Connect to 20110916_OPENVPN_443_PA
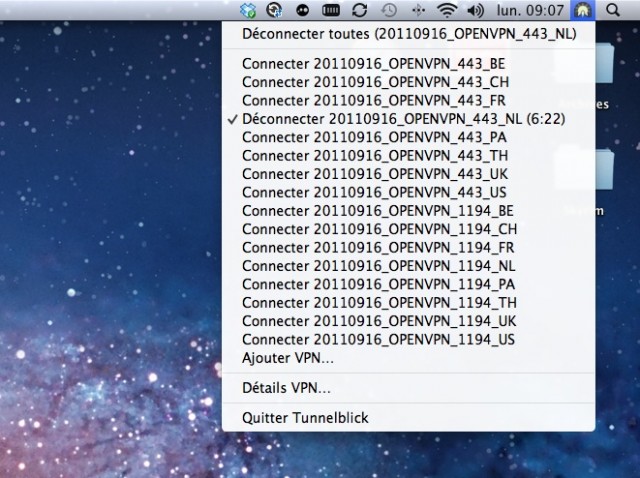 tap(409, 137)
